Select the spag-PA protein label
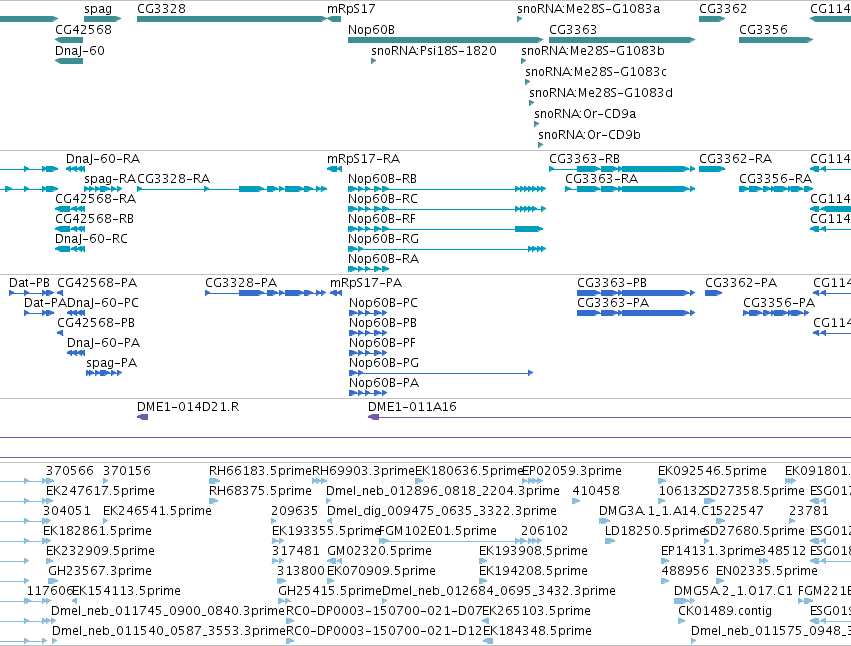The image size is (851, 646). point(111,363)
